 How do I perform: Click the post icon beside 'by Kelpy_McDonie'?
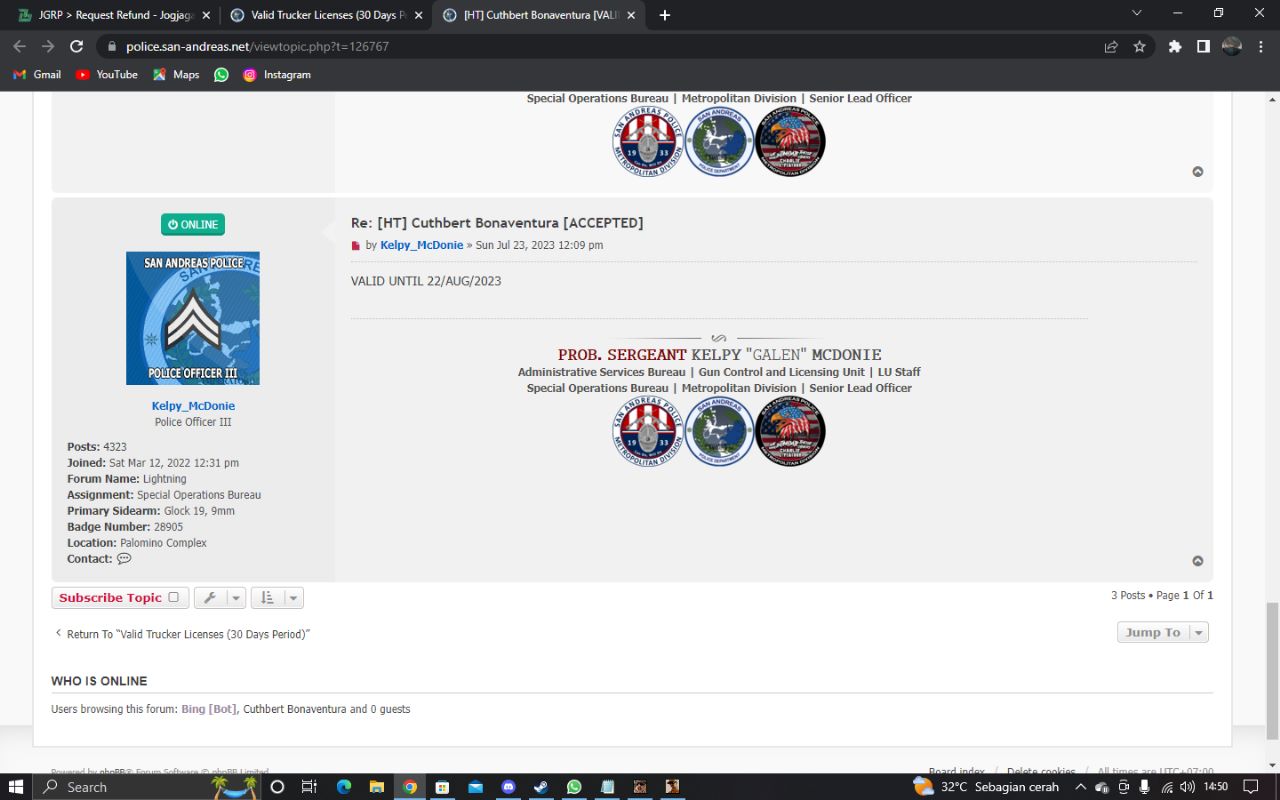tap(355, 246)
